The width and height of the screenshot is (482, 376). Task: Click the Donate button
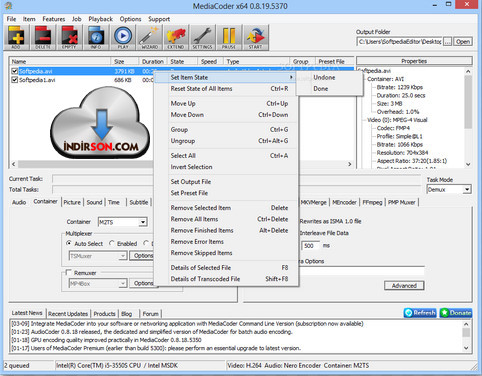coord(456,313)
